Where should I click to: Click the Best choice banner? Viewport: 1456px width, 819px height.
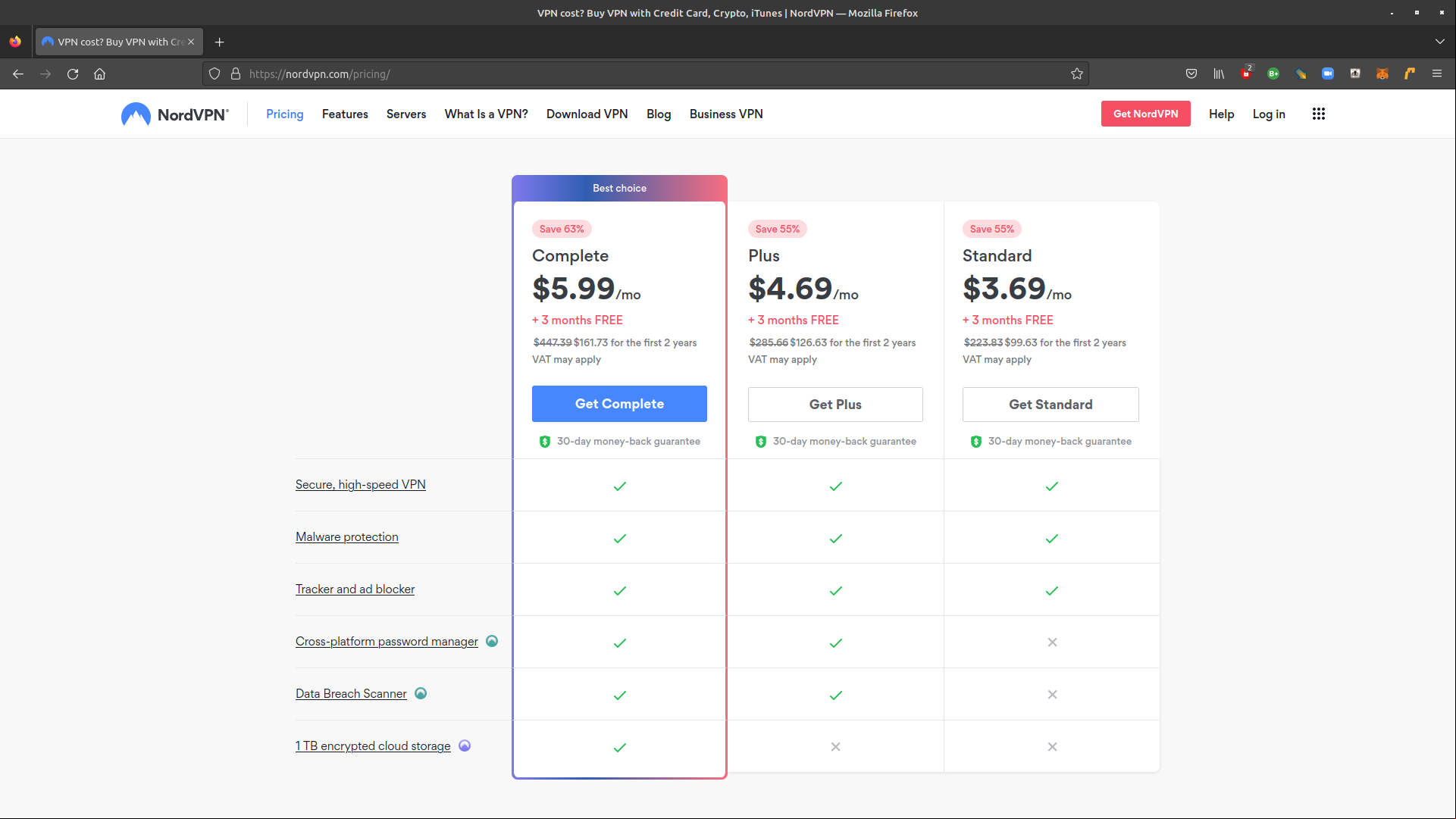619,188
